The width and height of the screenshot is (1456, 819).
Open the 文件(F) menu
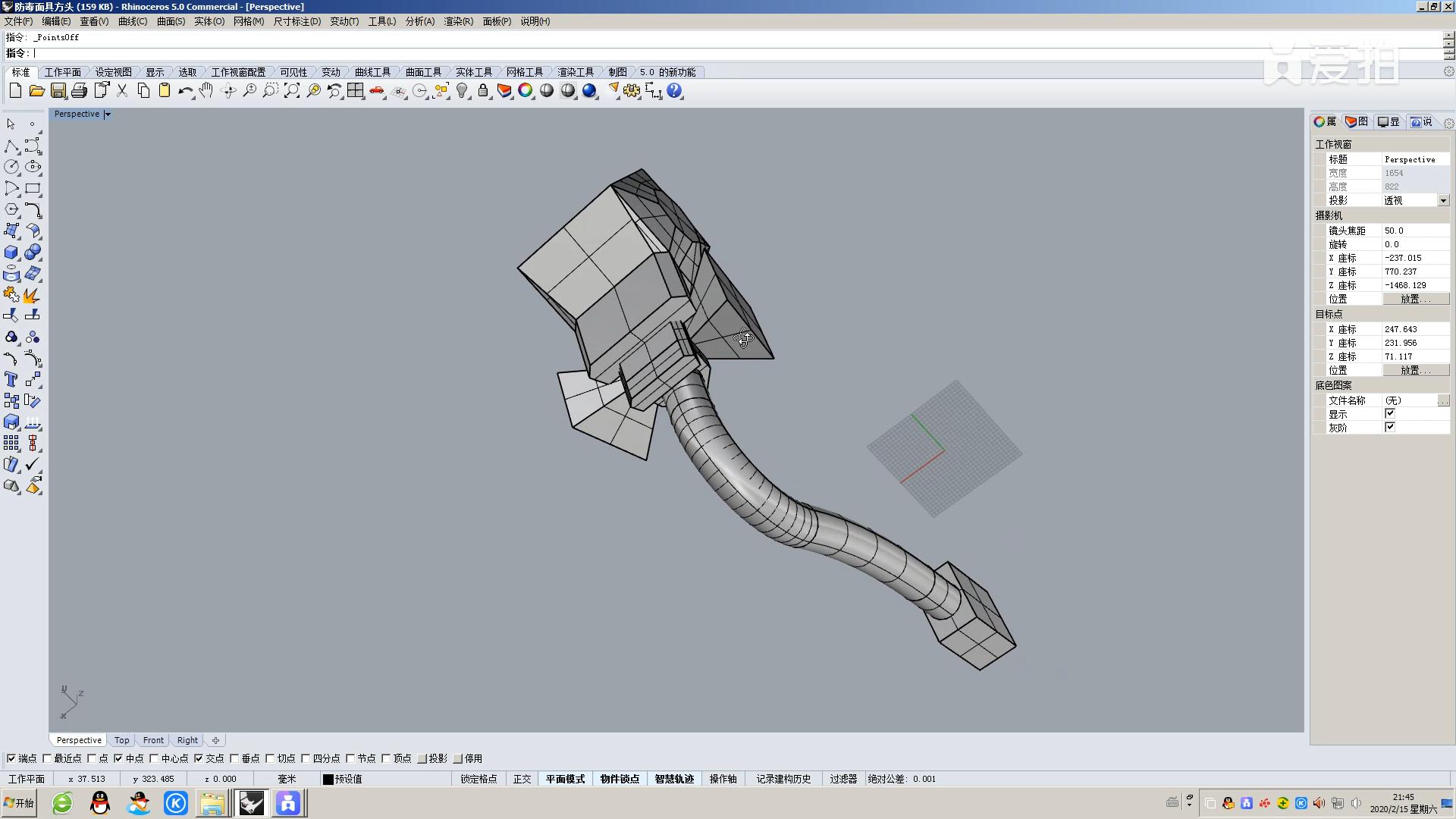[18, 21]
